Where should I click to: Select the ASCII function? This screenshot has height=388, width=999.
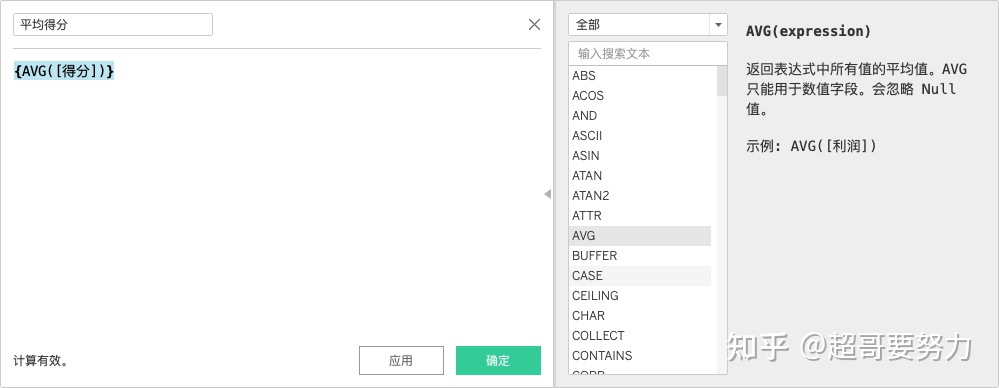(x=640, y=136)
